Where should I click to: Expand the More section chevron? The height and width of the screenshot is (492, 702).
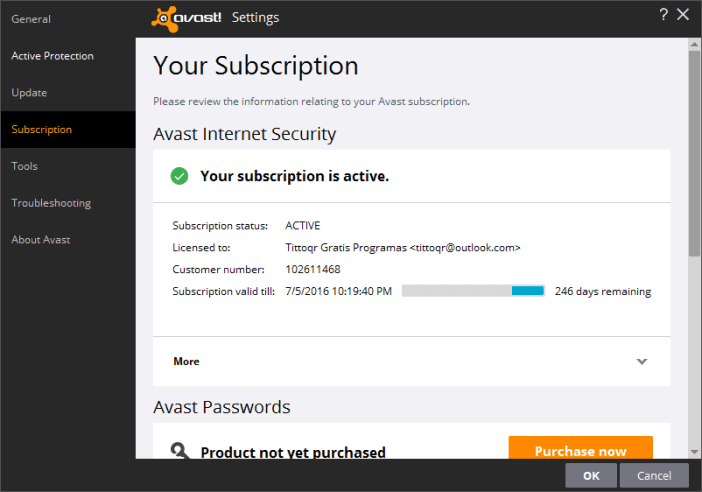click(x=642, y=361)
